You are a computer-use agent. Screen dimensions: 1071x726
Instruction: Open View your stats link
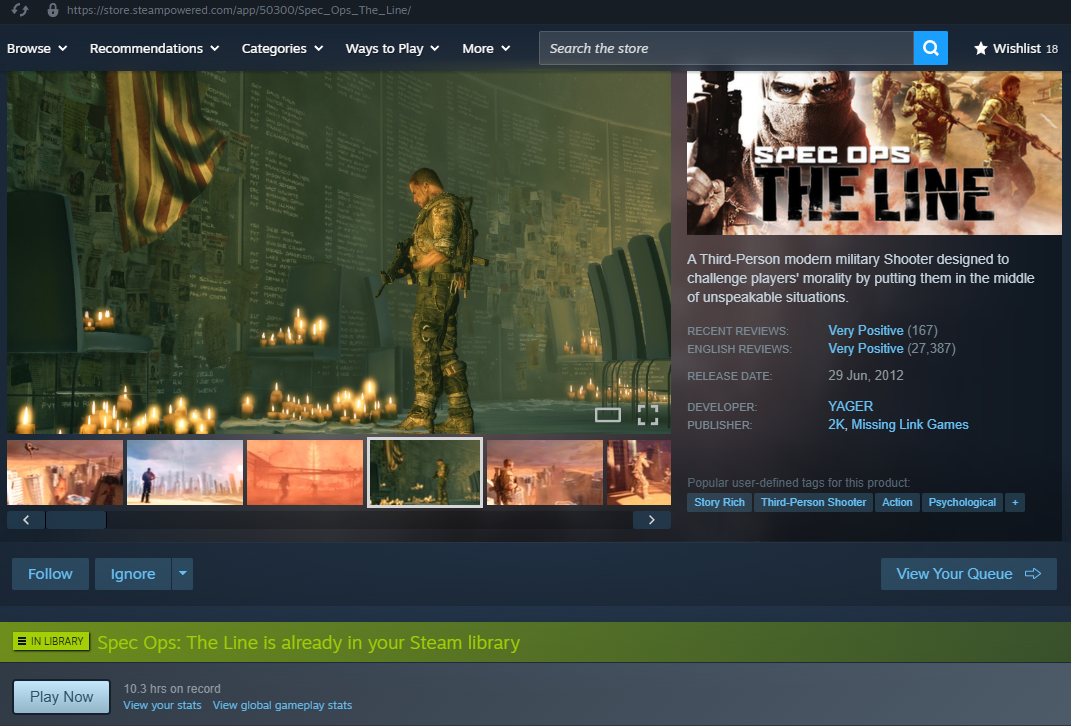(162, 706)
